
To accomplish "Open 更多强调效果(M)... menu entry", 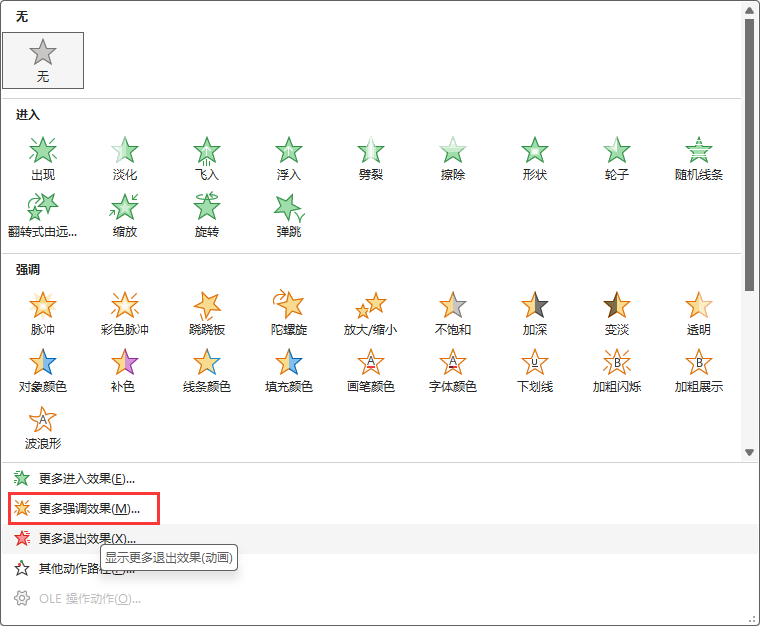I will [379, 509].
